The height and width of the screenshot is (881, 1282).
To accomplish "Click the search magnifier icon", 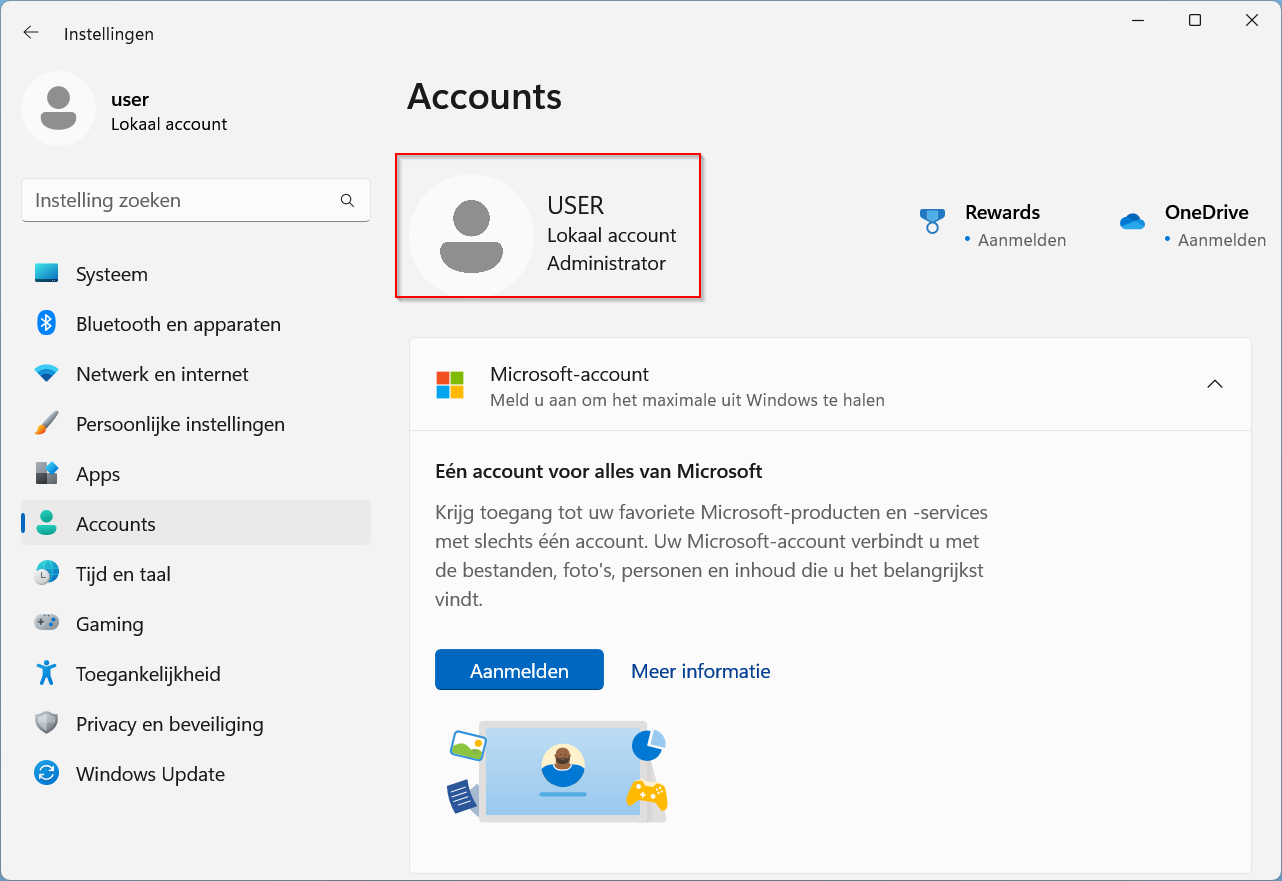I will (x=347, y=200).
